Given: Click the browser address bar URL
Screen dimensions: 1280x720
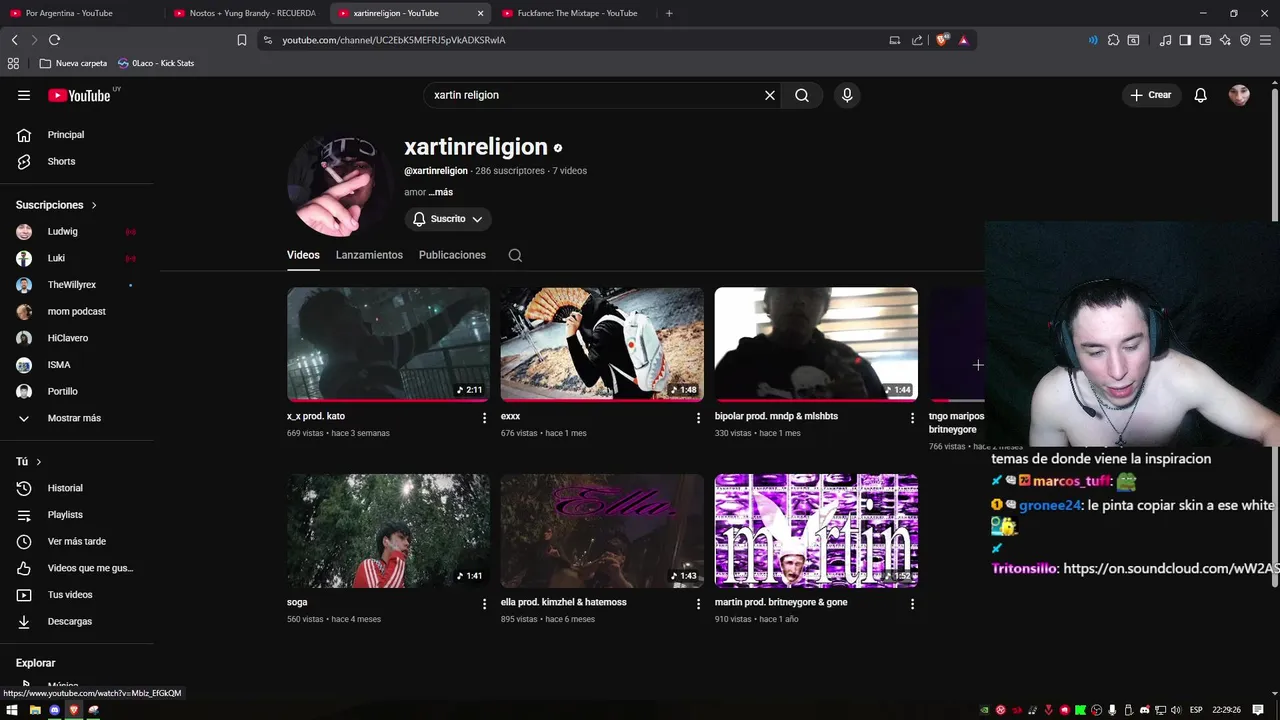Looking at the screenshot, I should click(x=394, y=40).
